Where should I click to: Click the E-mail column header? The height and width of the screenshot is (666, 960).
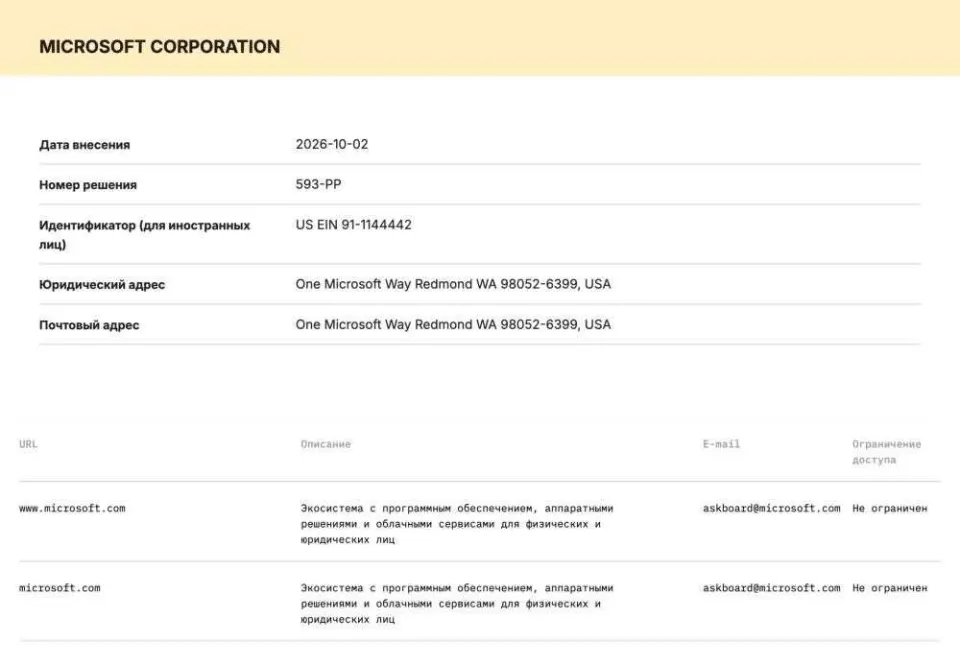pyautogui.click(x=721, y=444)
